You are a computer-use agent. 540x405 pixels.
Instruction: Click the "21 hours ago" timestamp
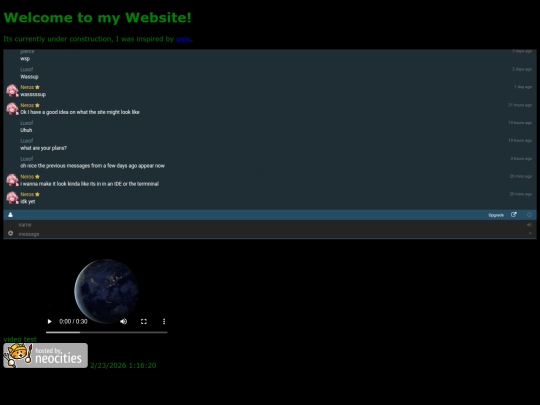pos(520,105)
